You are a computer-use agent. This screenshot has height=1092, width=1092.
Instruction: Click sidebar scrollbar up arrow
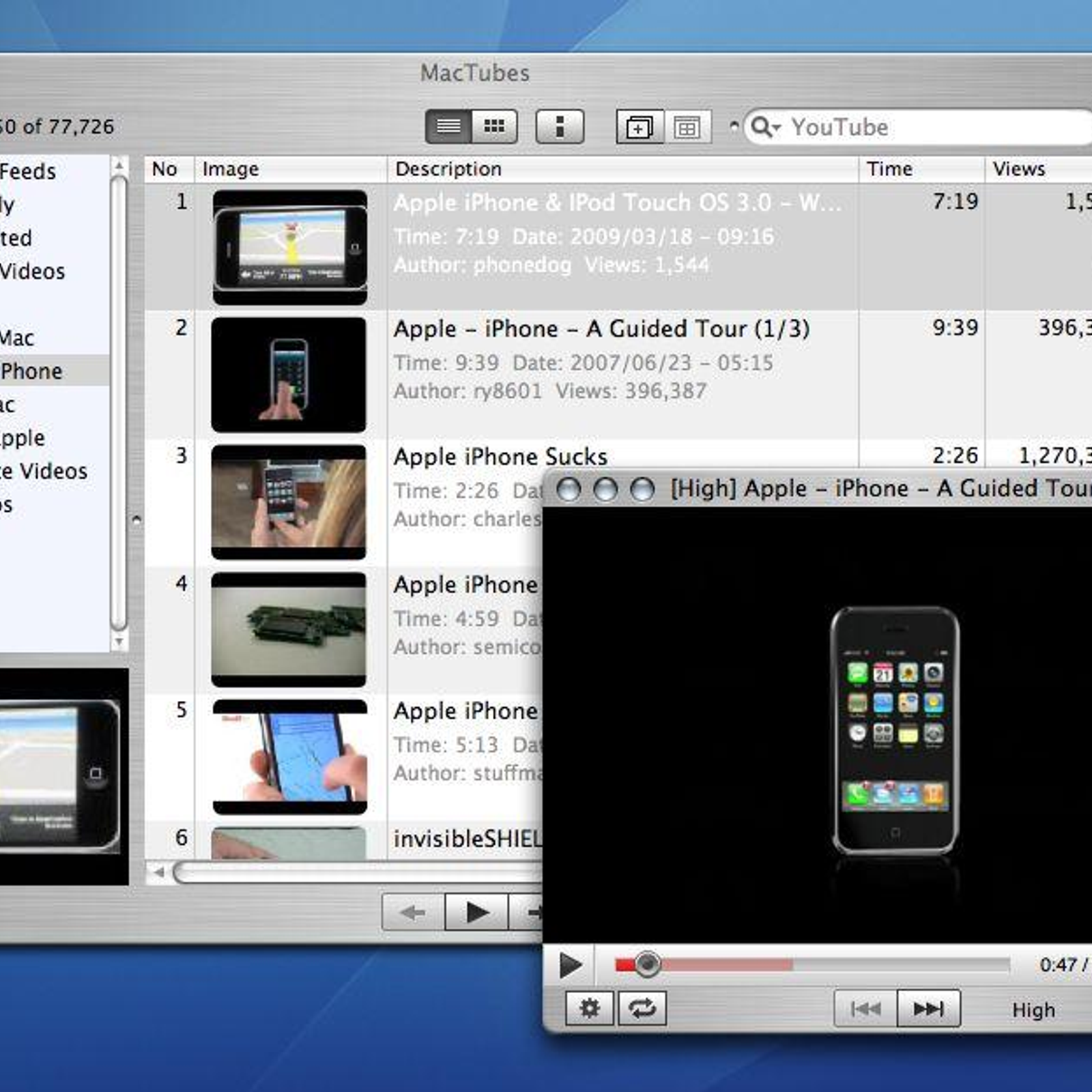pyautogui.click(x=119, y=165)
